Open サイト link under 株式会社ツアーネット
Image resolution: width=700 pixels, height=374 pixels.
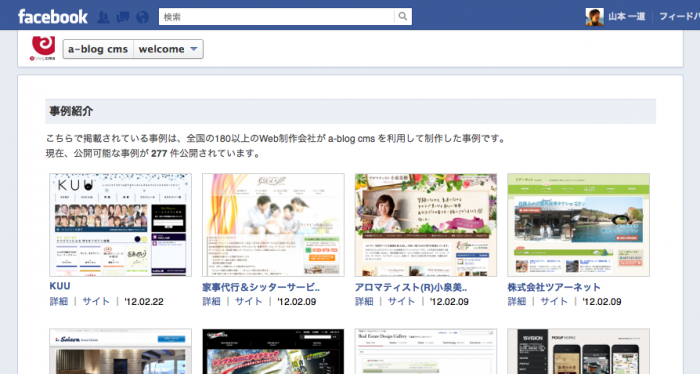(554, 302)
